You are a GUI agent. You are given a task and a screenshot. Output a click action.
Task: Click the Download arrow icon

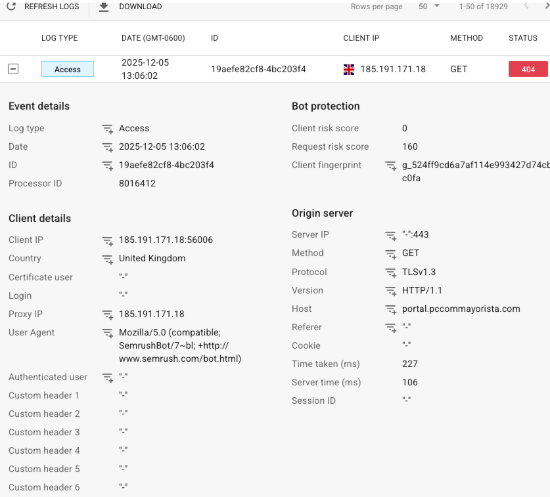[103, 7]
